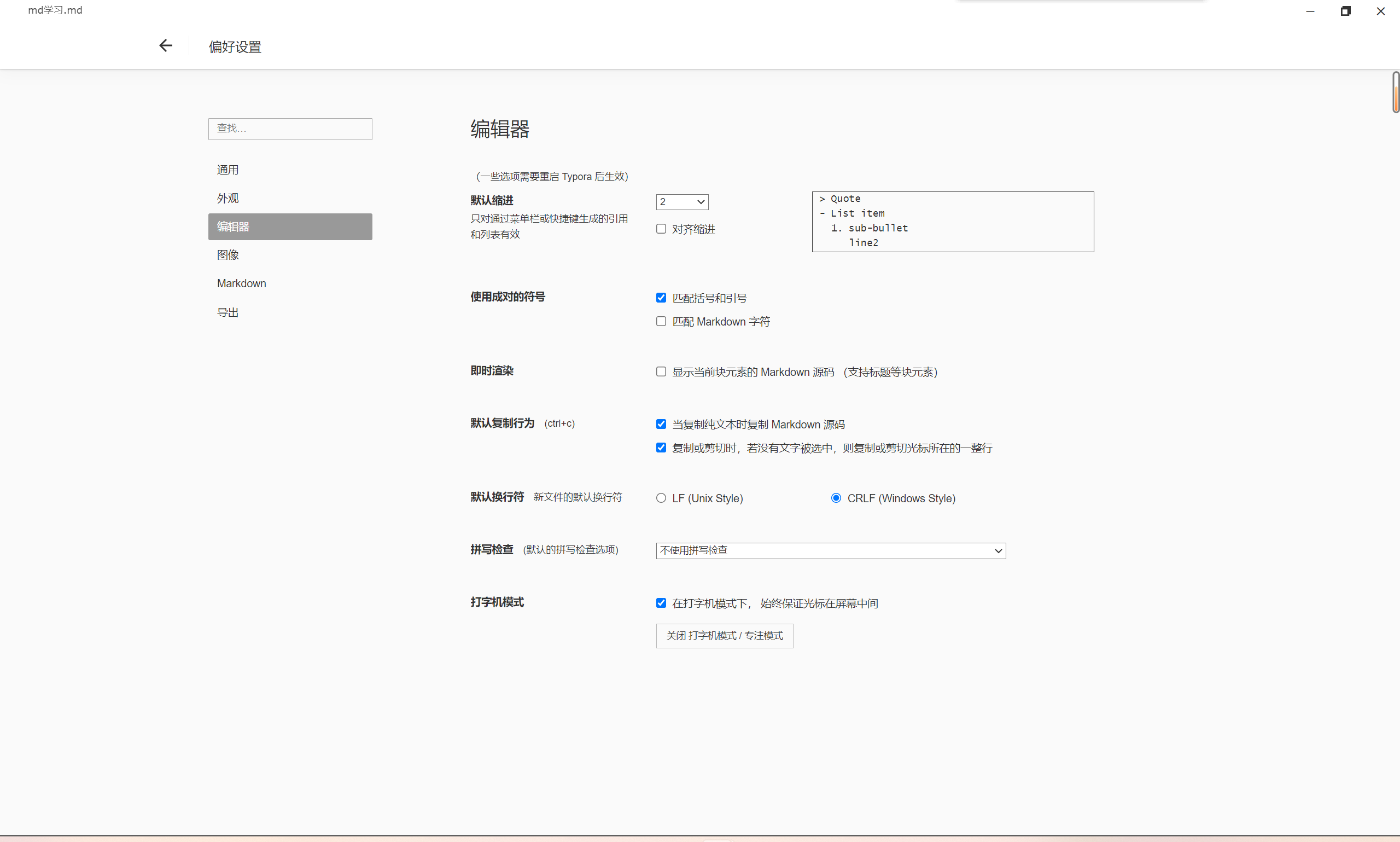1400x842 pixels.
Task: Minimize the Typora window
Action: [x=1310, y=11]
